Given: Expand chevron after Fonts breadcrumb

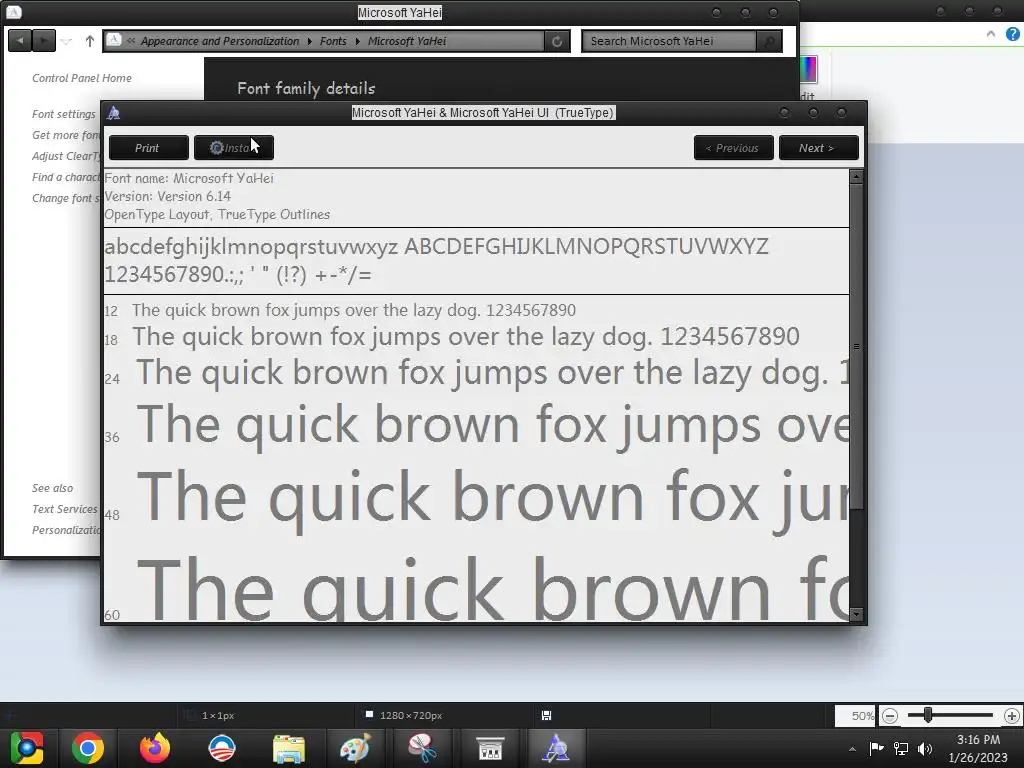Looking at the screenshot, I should click(x=358, y=41).
